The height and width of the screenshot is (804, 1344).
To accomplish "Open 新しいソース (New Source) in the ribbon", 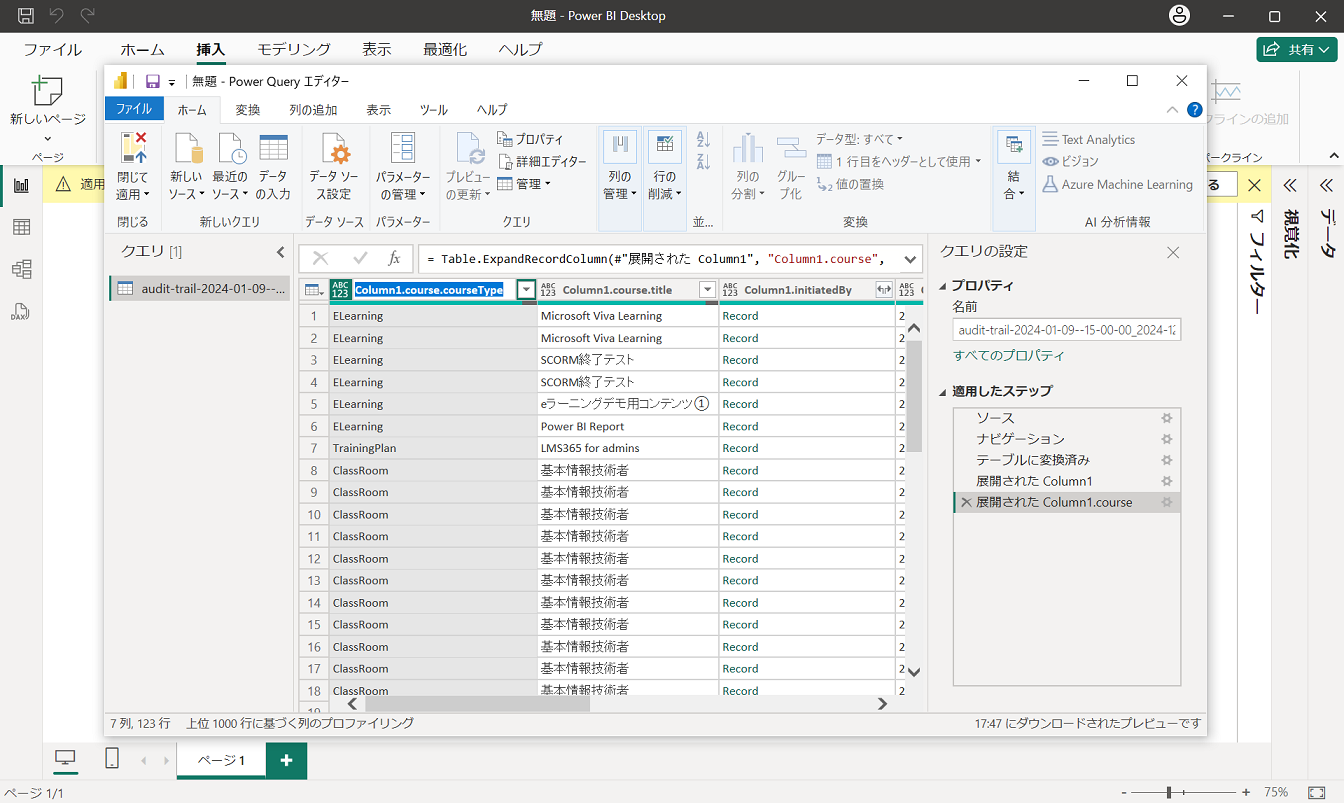I will [x=186, y=168].
